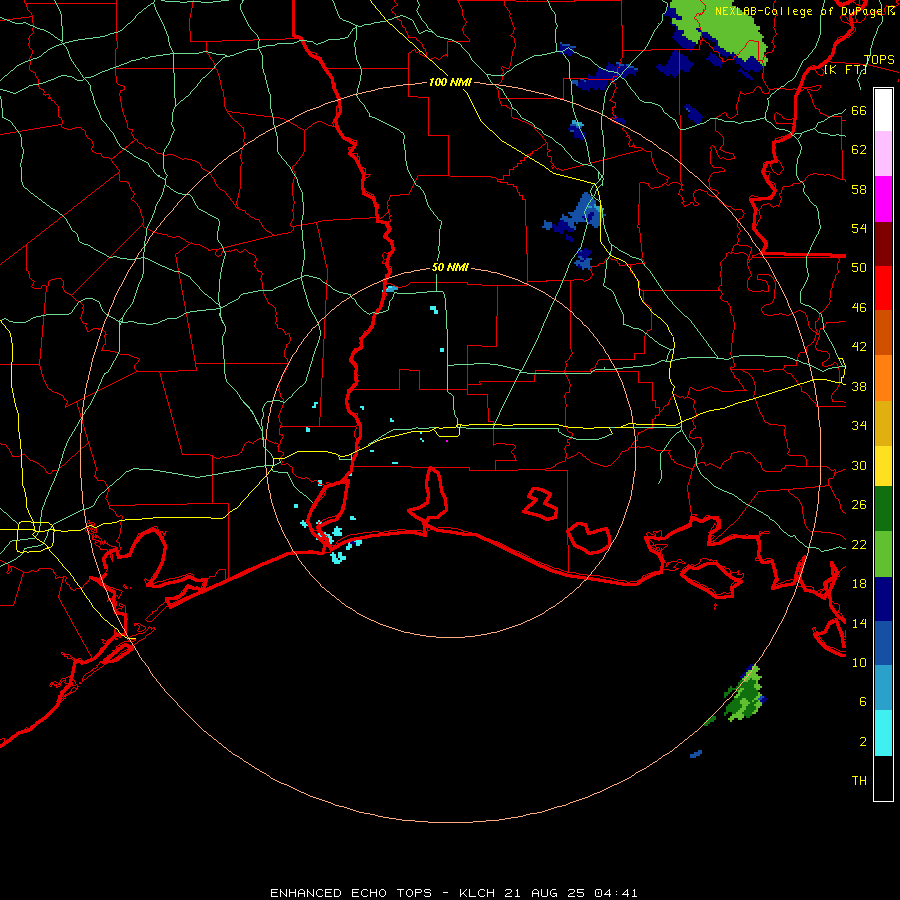This screenshot has height=900, width=900.
Task: Select the dark orange legend band
Action: (x=883, y=332)
